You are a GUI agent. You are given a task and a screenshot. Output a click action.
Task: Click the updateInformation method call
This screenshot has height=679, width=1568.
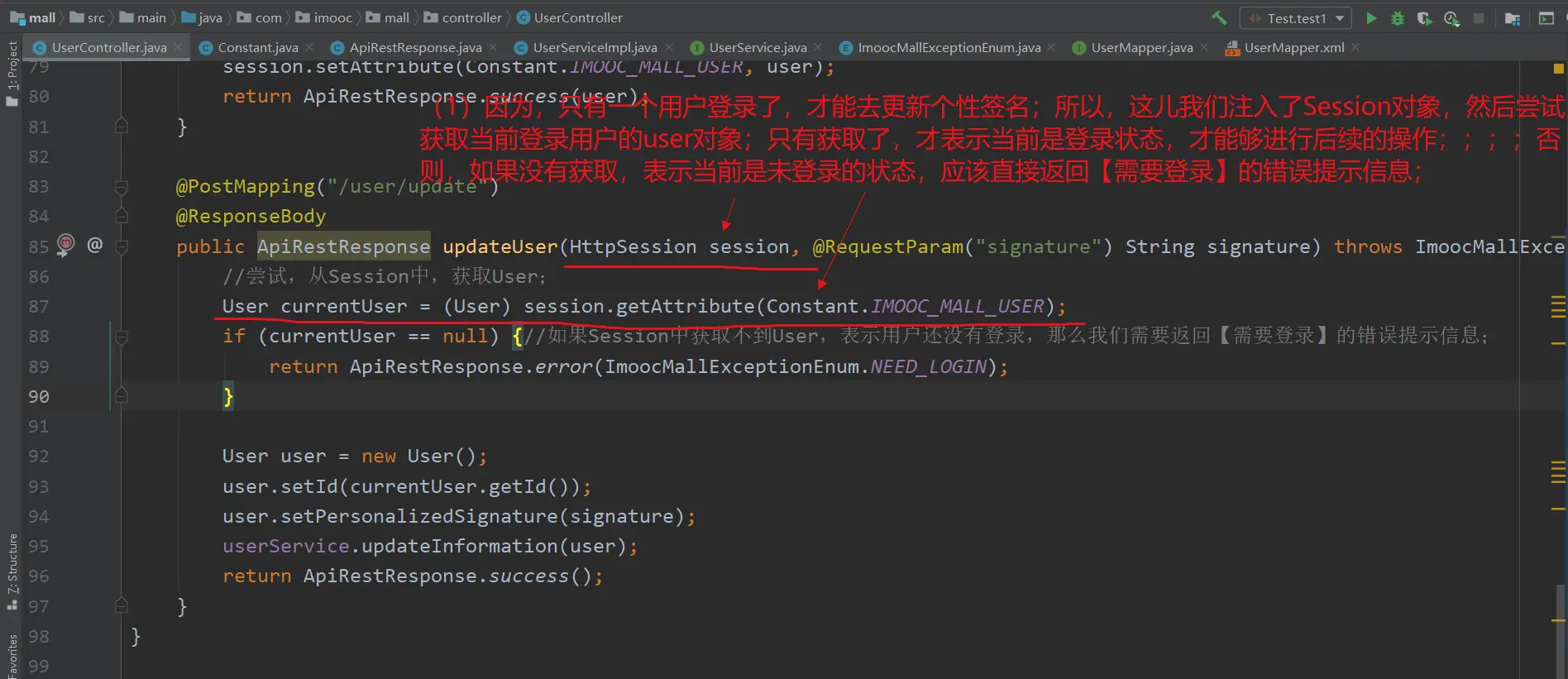[x=460, y=546]
